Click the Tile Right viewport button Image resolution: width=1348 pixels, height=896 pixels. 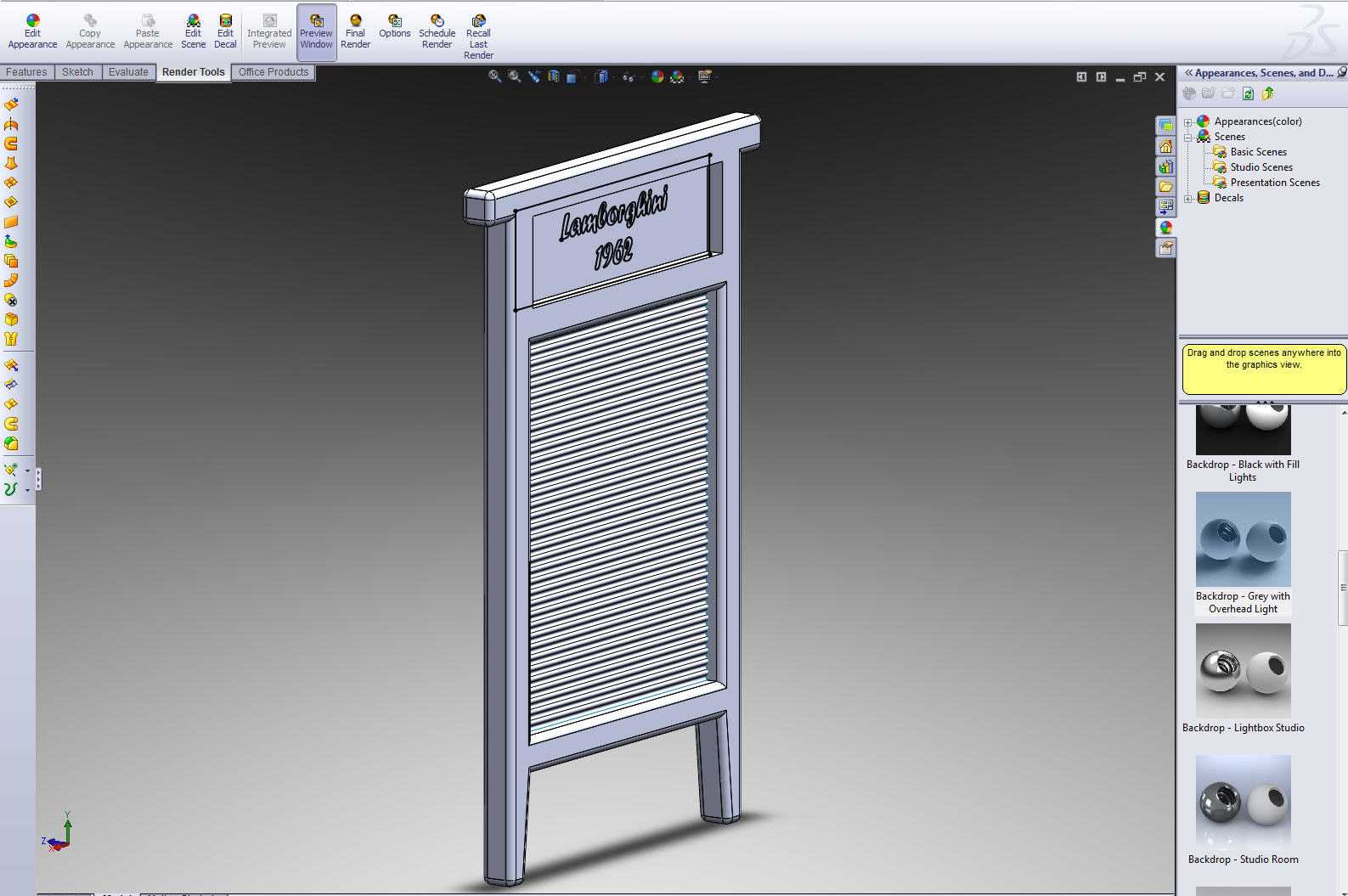[x=1101, y=76]
